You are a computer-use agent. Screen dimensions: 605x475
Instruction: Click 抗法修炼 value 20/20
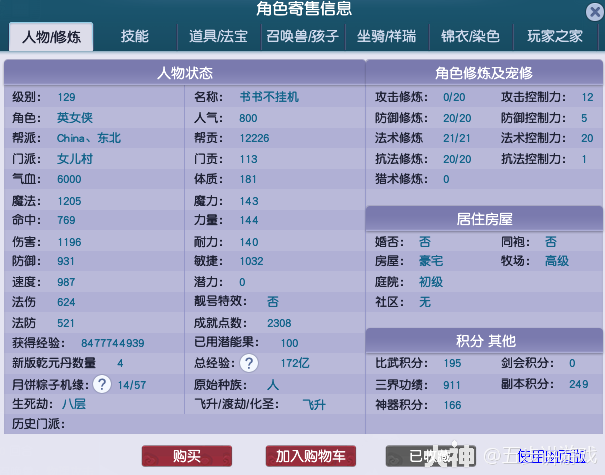click(x=457, y=159)
